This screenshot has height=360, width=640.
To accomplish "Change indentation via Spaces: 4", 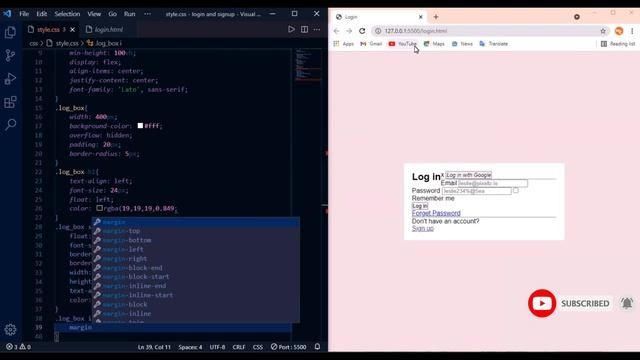I will (x=190, y=347).
